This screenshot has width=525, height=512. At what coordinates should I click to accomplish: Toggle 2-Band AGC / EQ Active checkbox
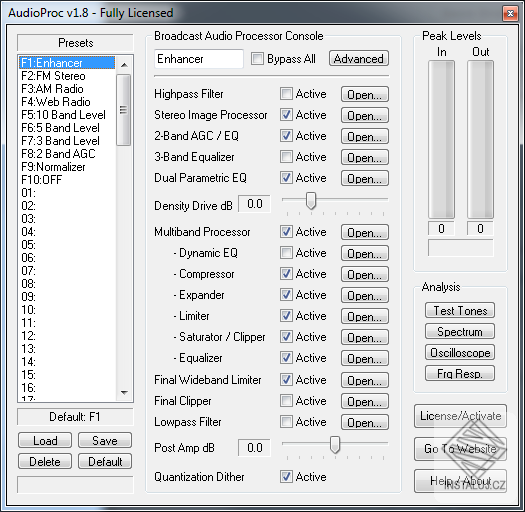coord(286,136)
